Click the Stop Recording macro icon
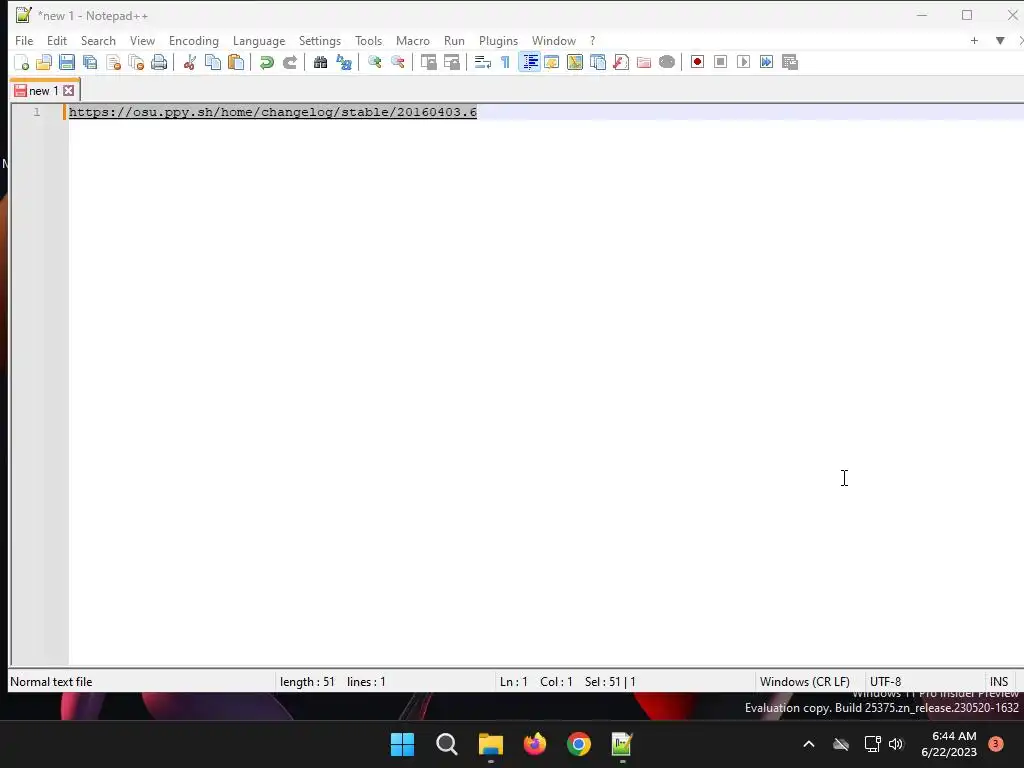This screenshot has width=1024, height=768. click(720, 62)
